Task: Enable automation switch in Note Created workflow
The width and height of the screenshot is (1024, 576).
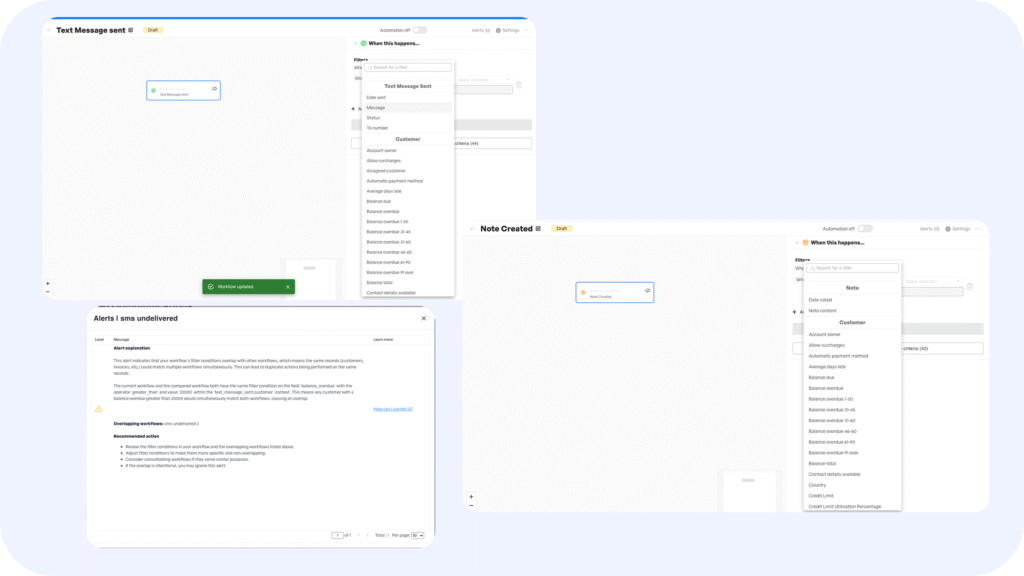Action: click(865, 229)
